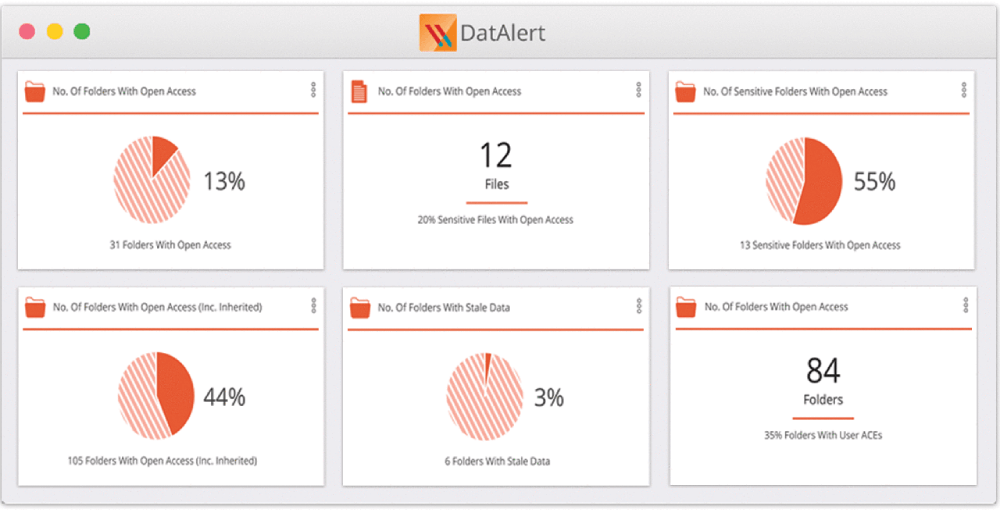This screenshot has height=513, width=1000.
Task: Open three-dot menu on the 12 Files card
Action: (x=638, y=90)
